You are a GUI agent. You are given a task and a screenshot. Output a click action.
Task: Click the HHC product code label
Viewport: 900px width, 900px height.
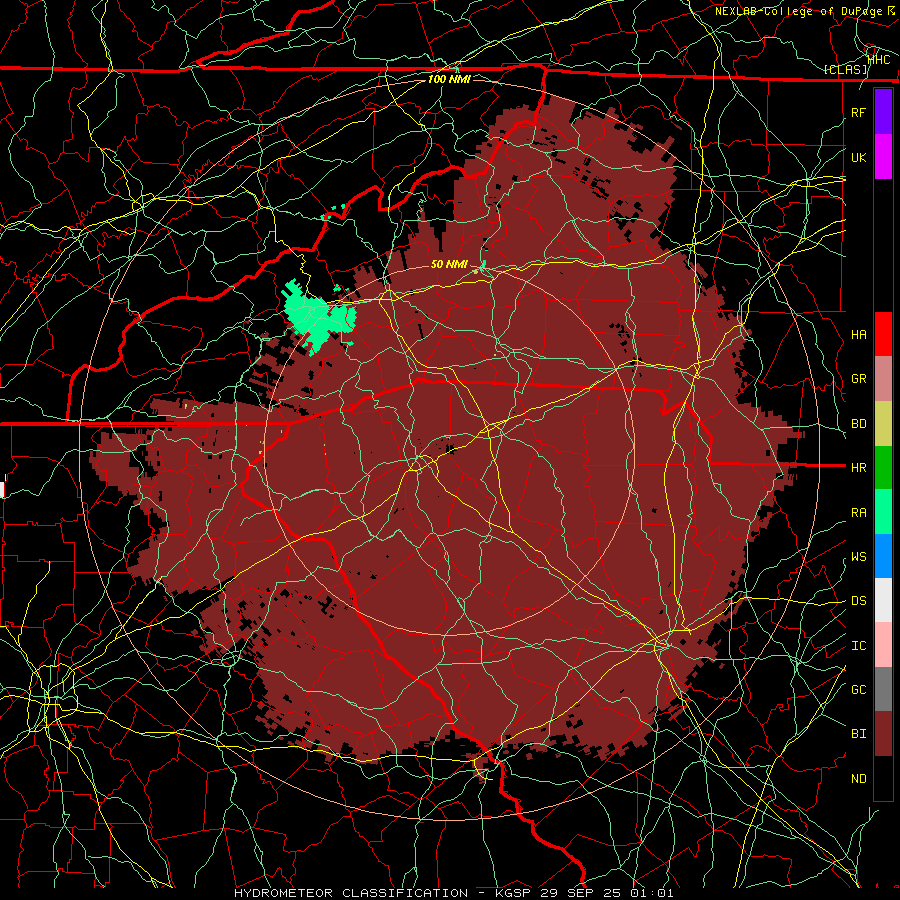point(879,59)
